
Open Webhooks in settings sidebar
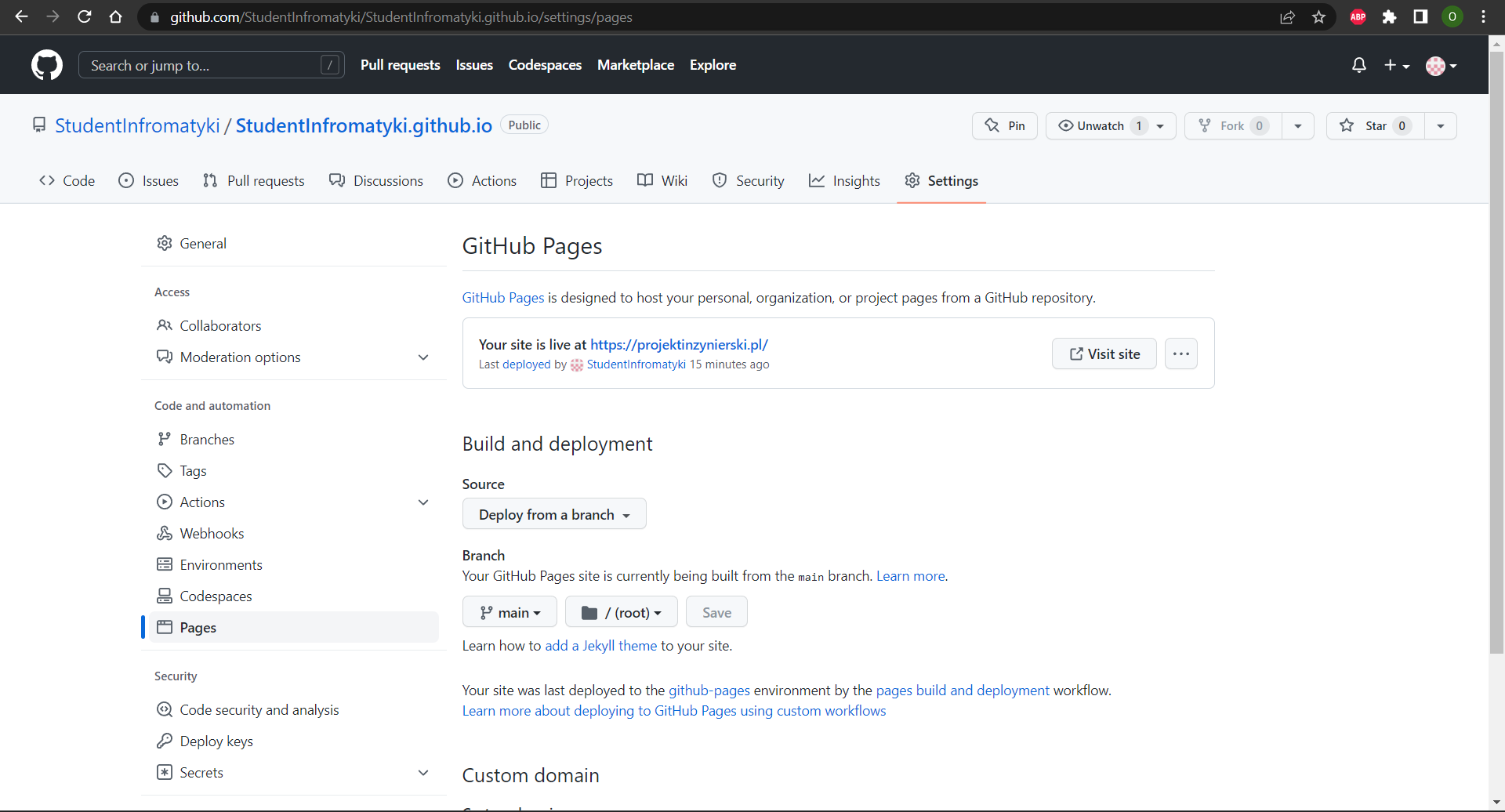[212, 534]
